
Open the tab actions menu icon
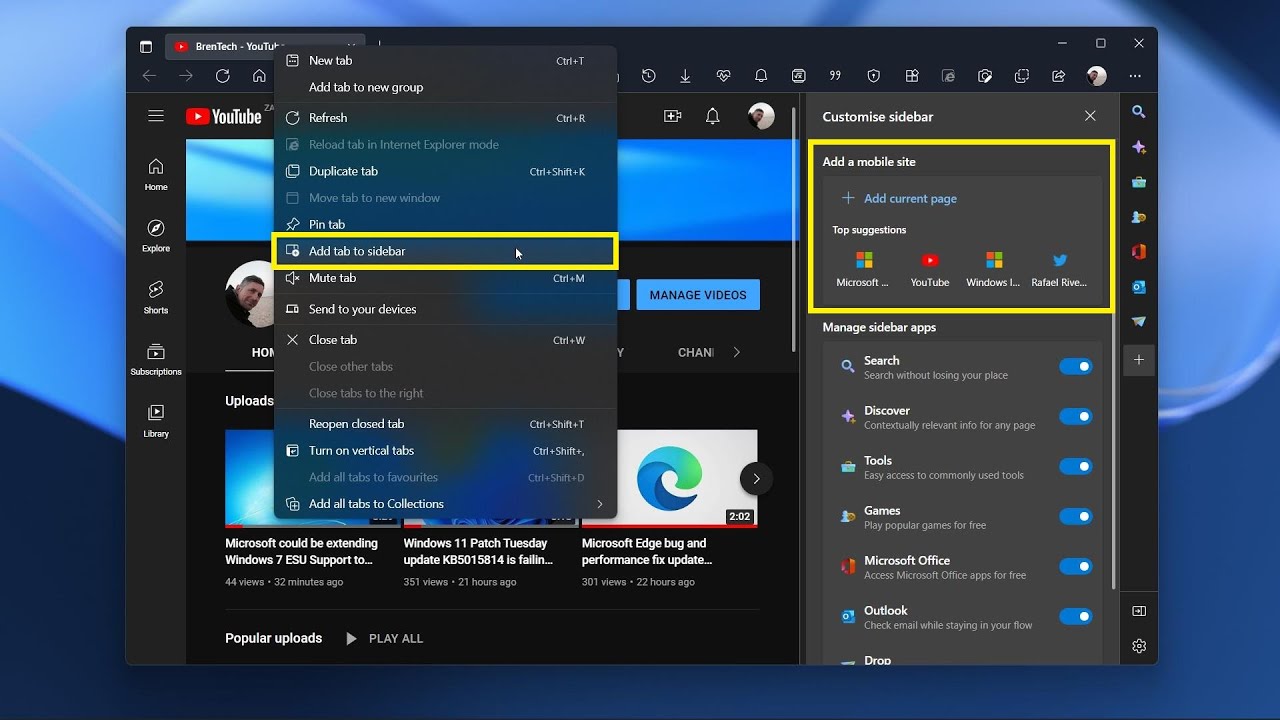coord(146,46)
